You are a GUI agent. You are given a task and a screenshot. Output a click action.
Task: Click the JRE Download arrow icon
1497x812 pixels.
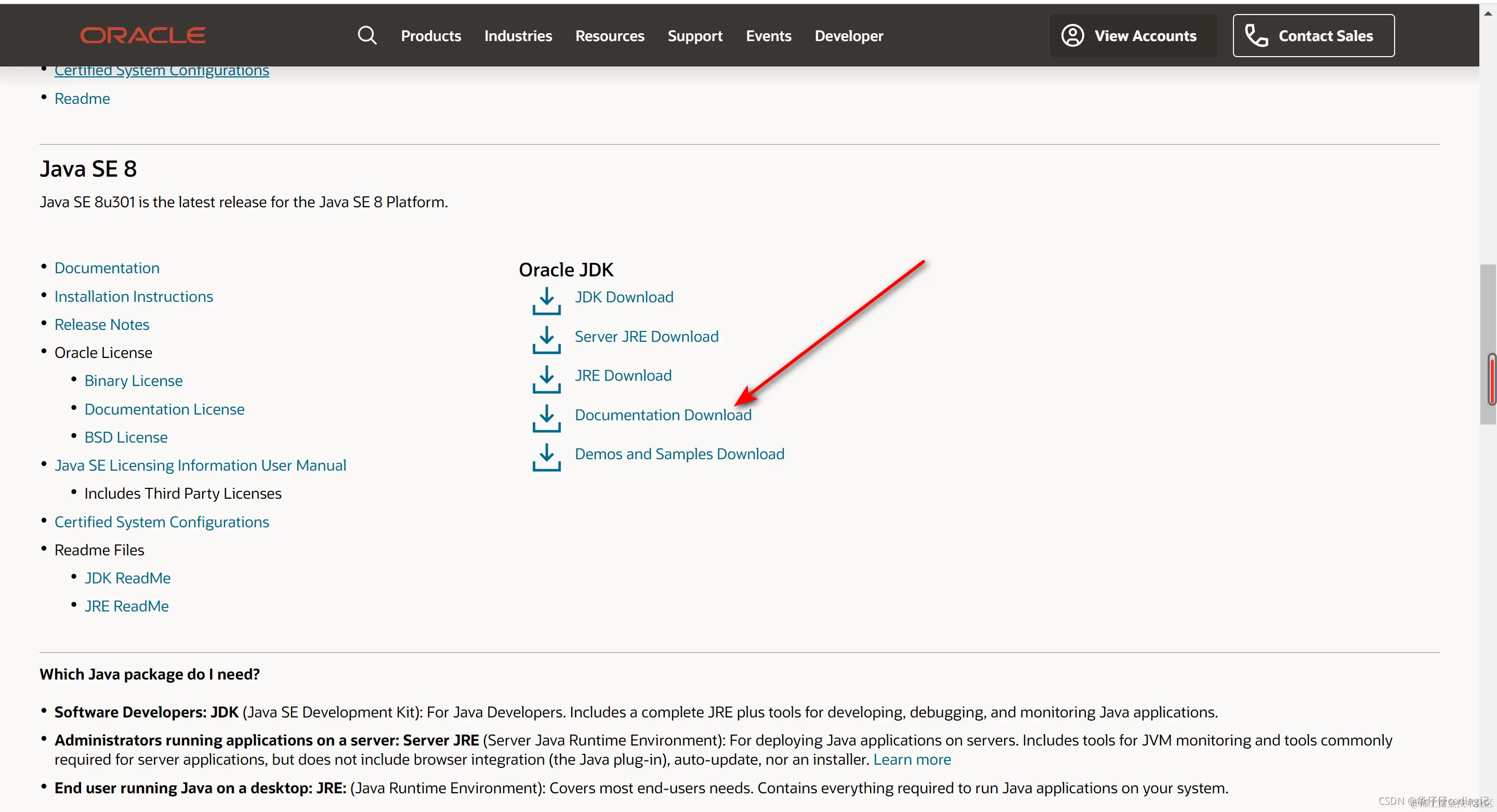546,379
